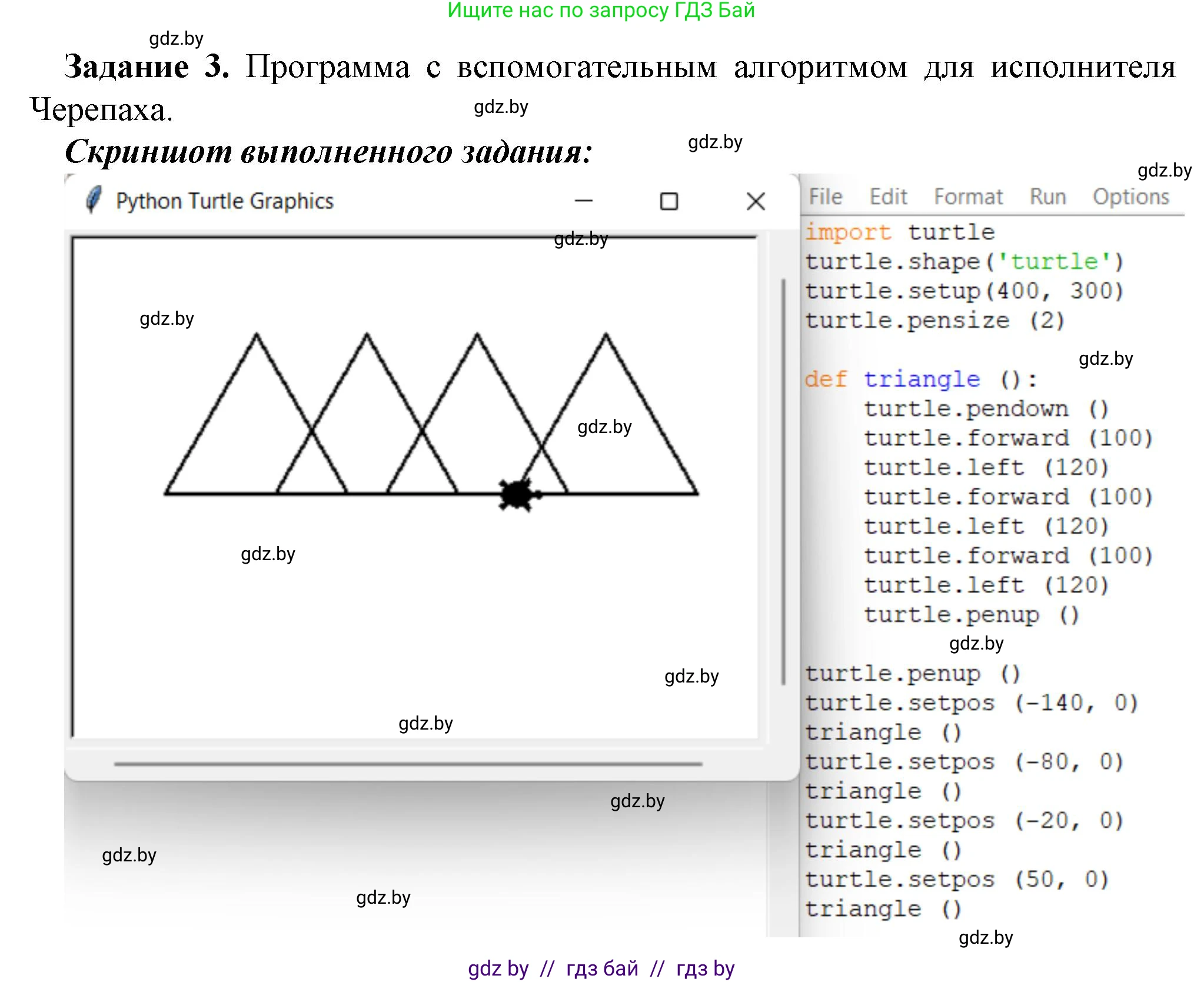Click the turtle.pensize (2) line
The height and width of the screenshot is (982, 1204).
[936, 320]
